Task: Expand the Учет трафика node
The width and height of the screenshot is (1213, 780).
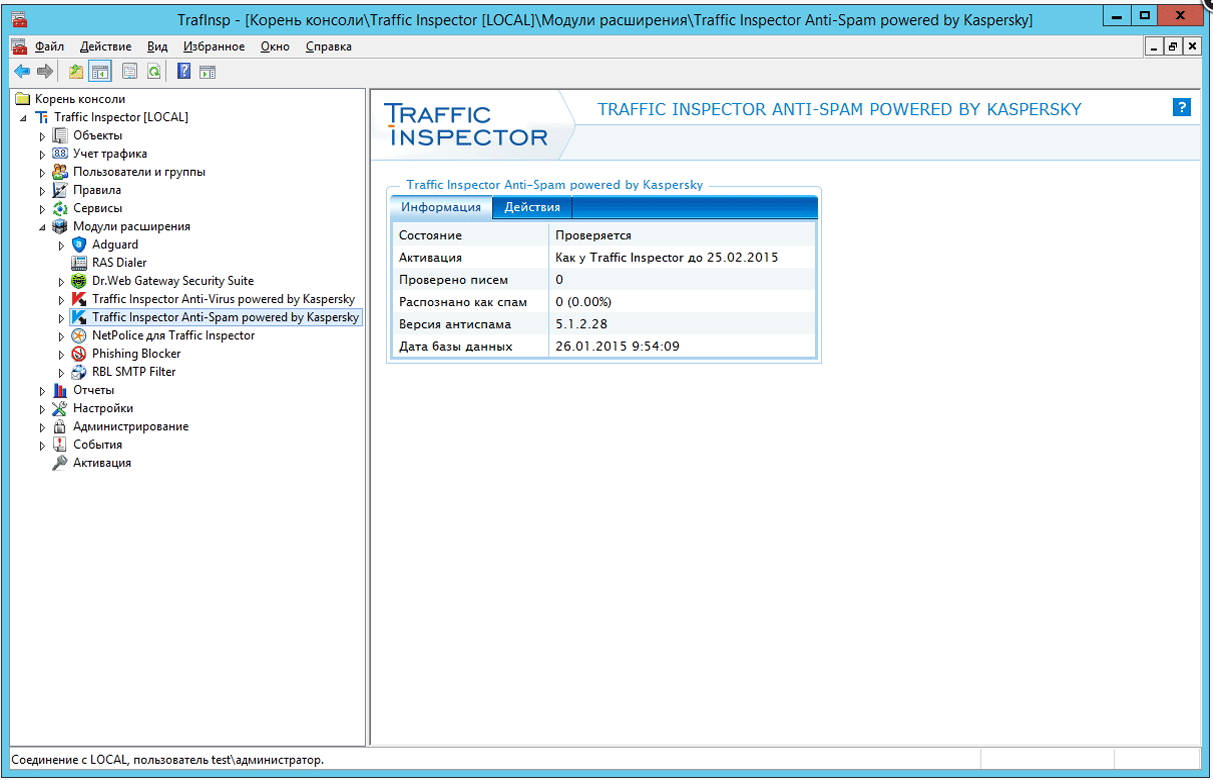Action: coord(43,154)
